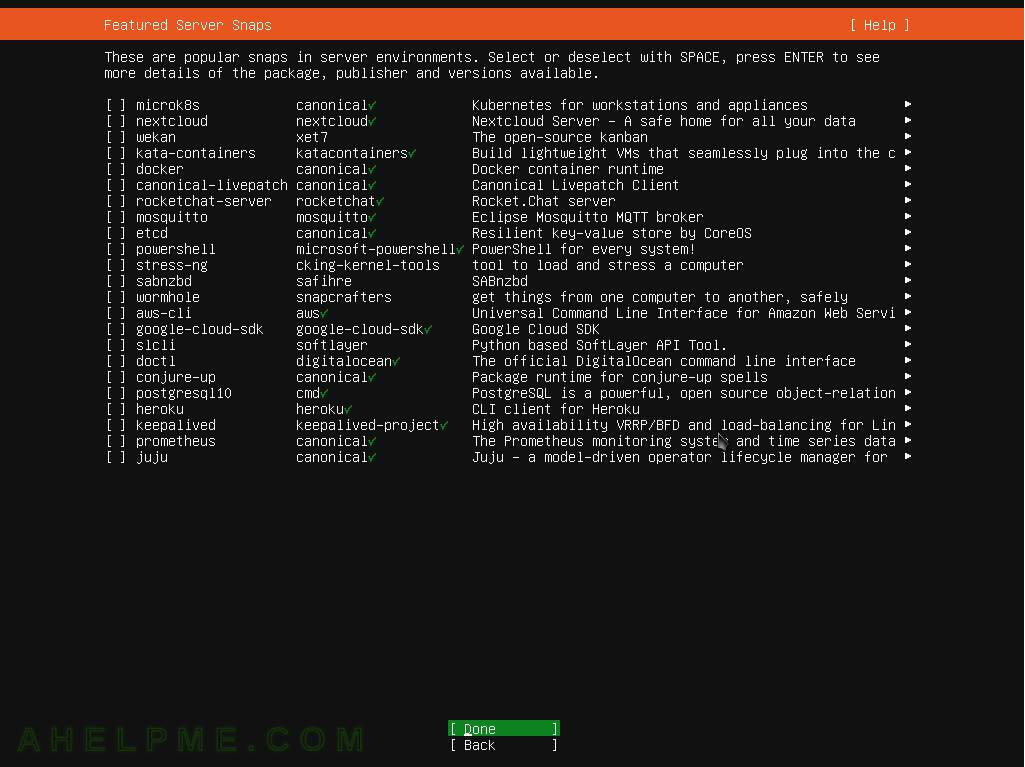Open details arrow on wekan row

tap(908, 136)
